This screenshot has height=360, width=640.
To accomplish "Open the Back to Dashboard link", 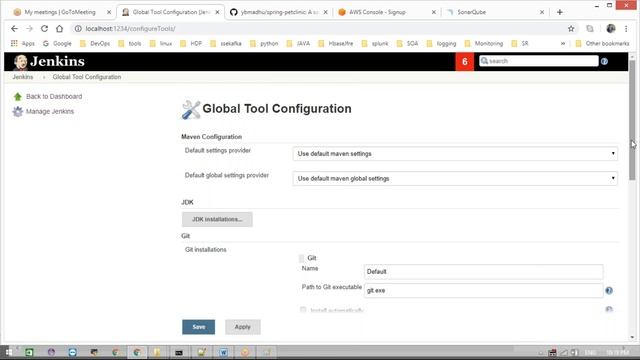I will pyautogui.click(x=54, y=97).
